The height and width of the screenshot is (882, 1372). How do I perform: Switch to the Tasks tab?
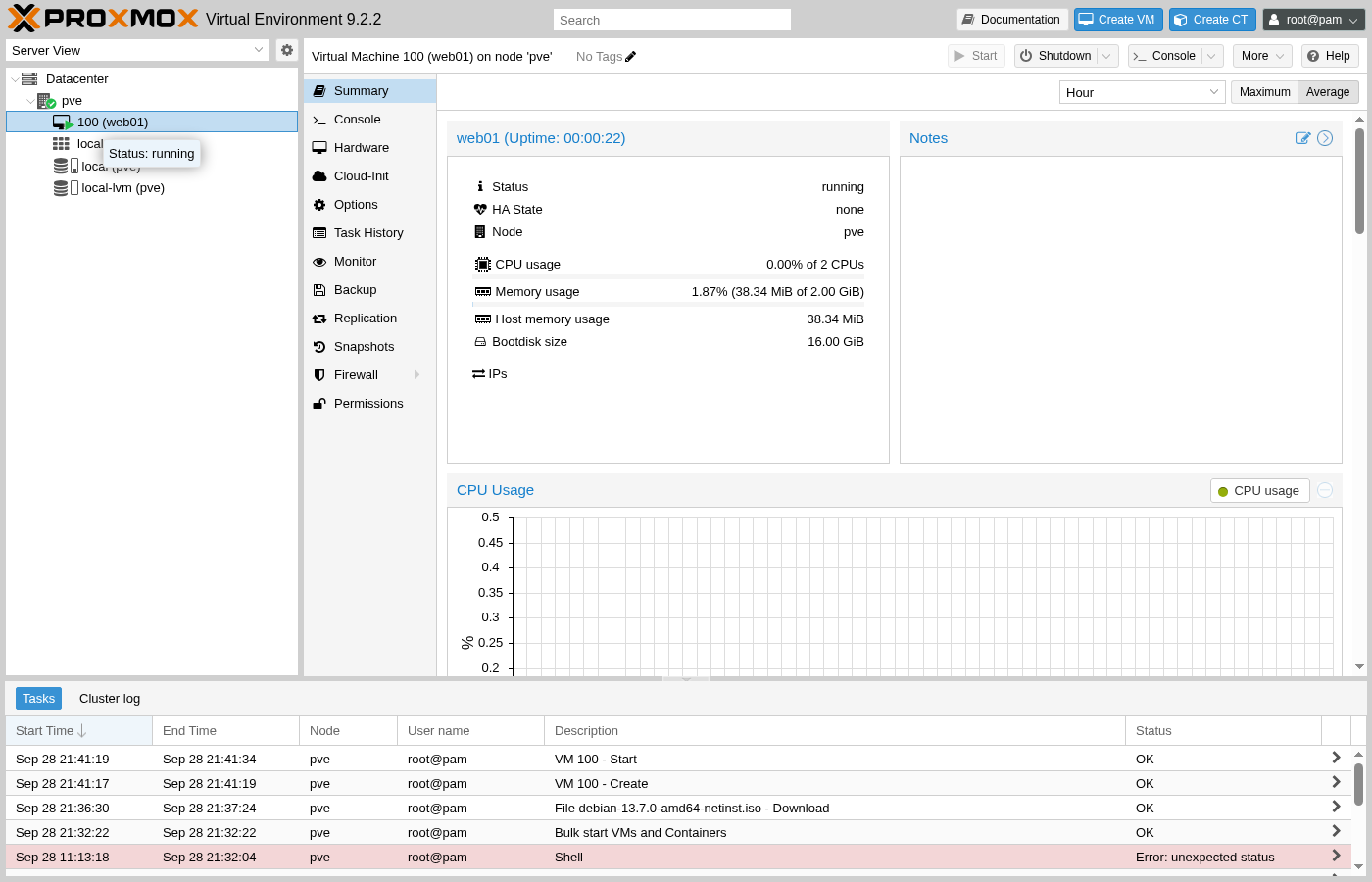click(x=38, y=698)
